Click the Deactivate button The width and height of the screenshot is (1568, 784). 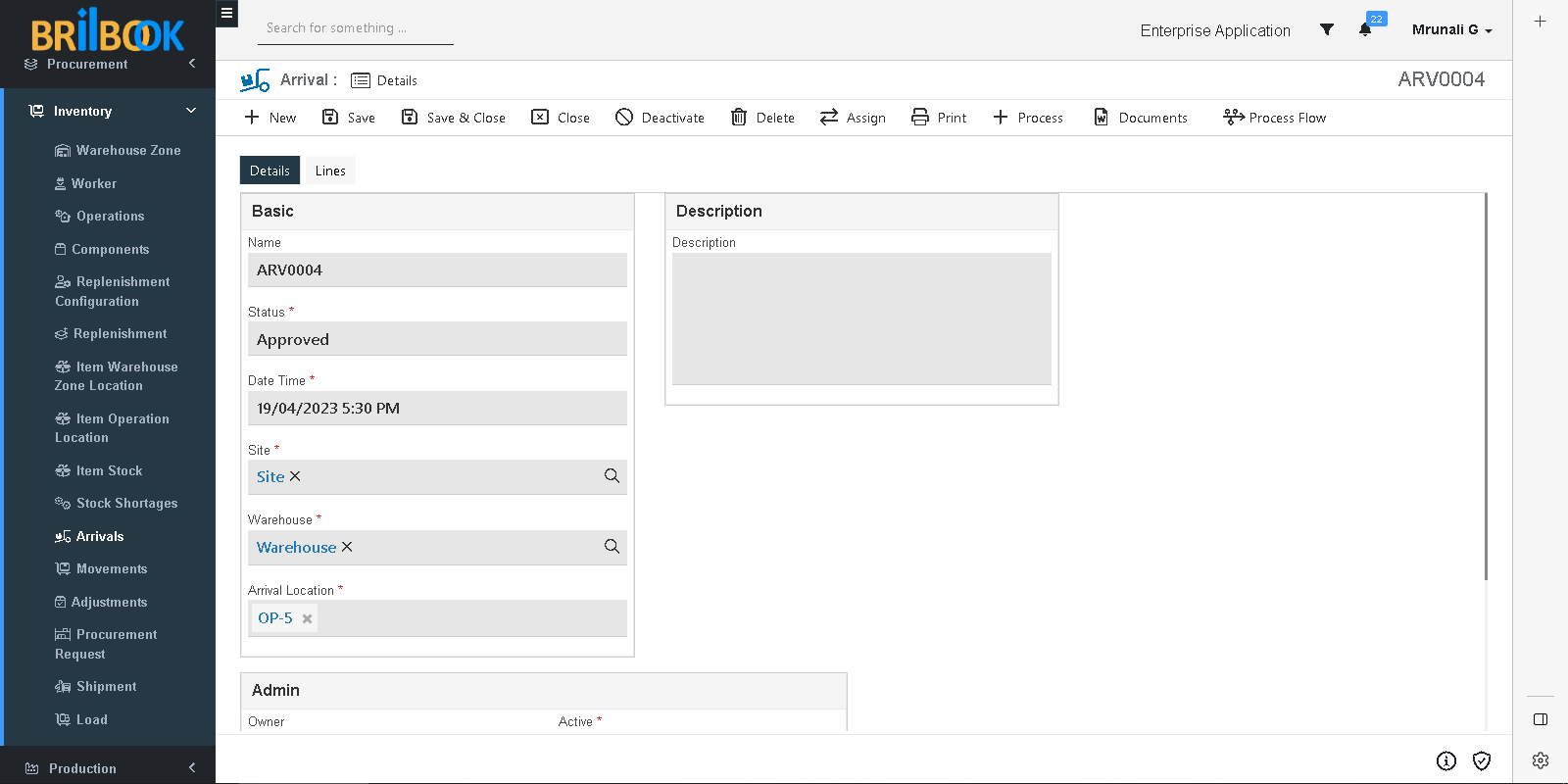(x=660, y=118)
